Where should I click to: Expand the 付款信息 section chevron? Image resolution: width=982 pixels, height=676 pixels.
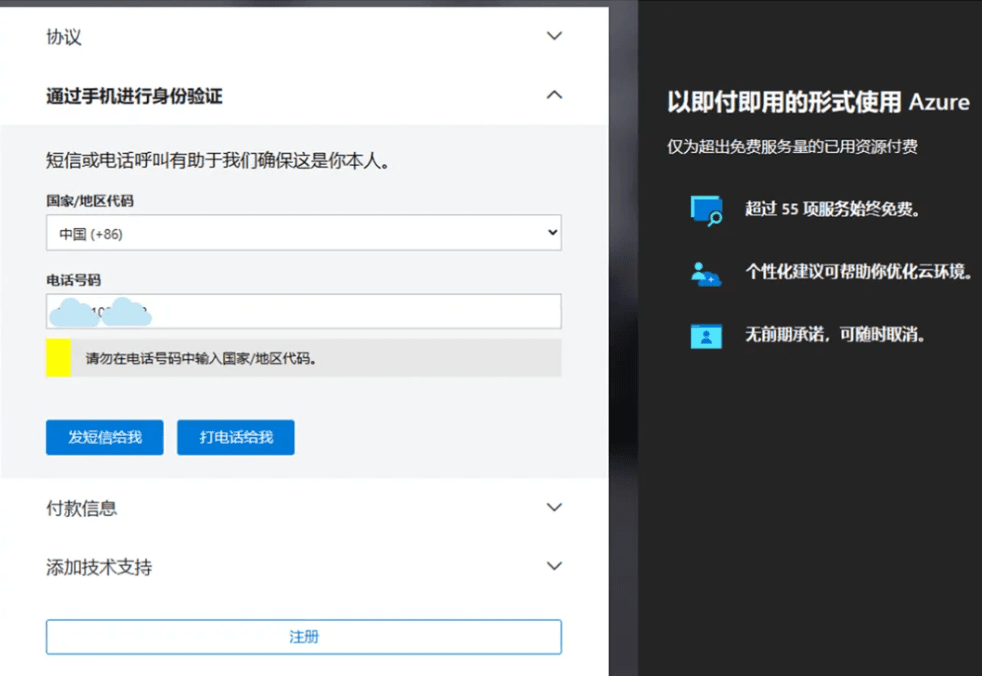click(554, 507)
